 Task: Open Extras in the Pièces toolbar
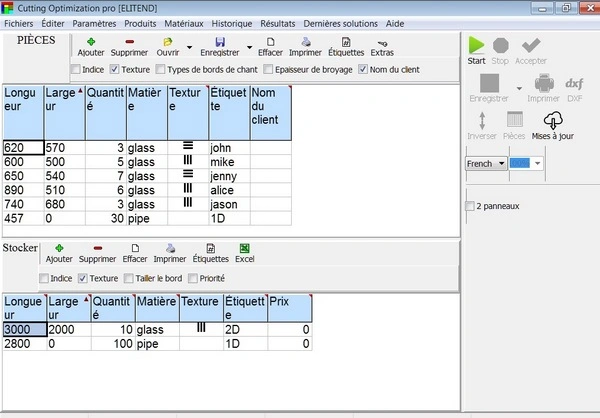pos(382,46)
